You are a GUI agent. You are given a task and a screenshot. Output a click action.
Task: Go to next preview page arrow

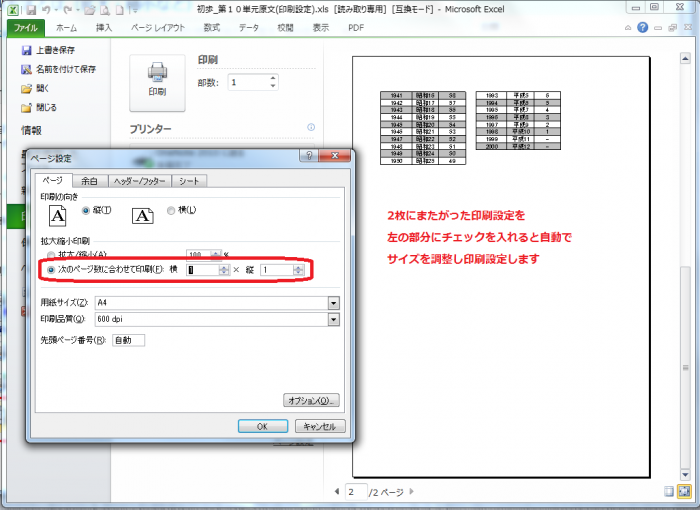point(412,491)
